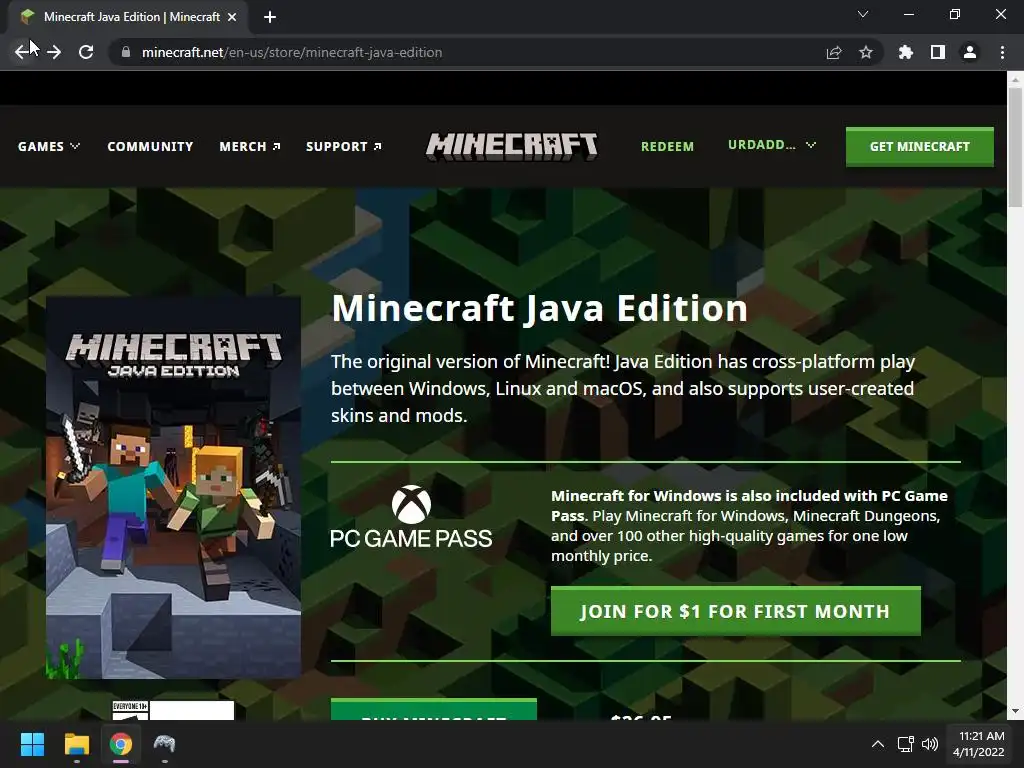Viewport: 1024px width, 768px height.
Task: Close the Minecraft Java Edition tab
Action: click(x=232, y=17)
